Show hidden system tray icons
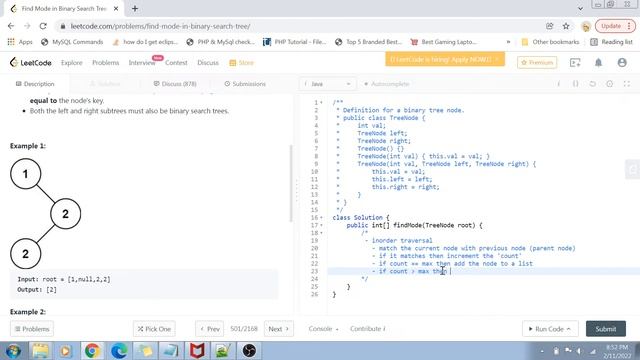The width and height of the screenshot is (640, 360). click(x=542, y=351)
